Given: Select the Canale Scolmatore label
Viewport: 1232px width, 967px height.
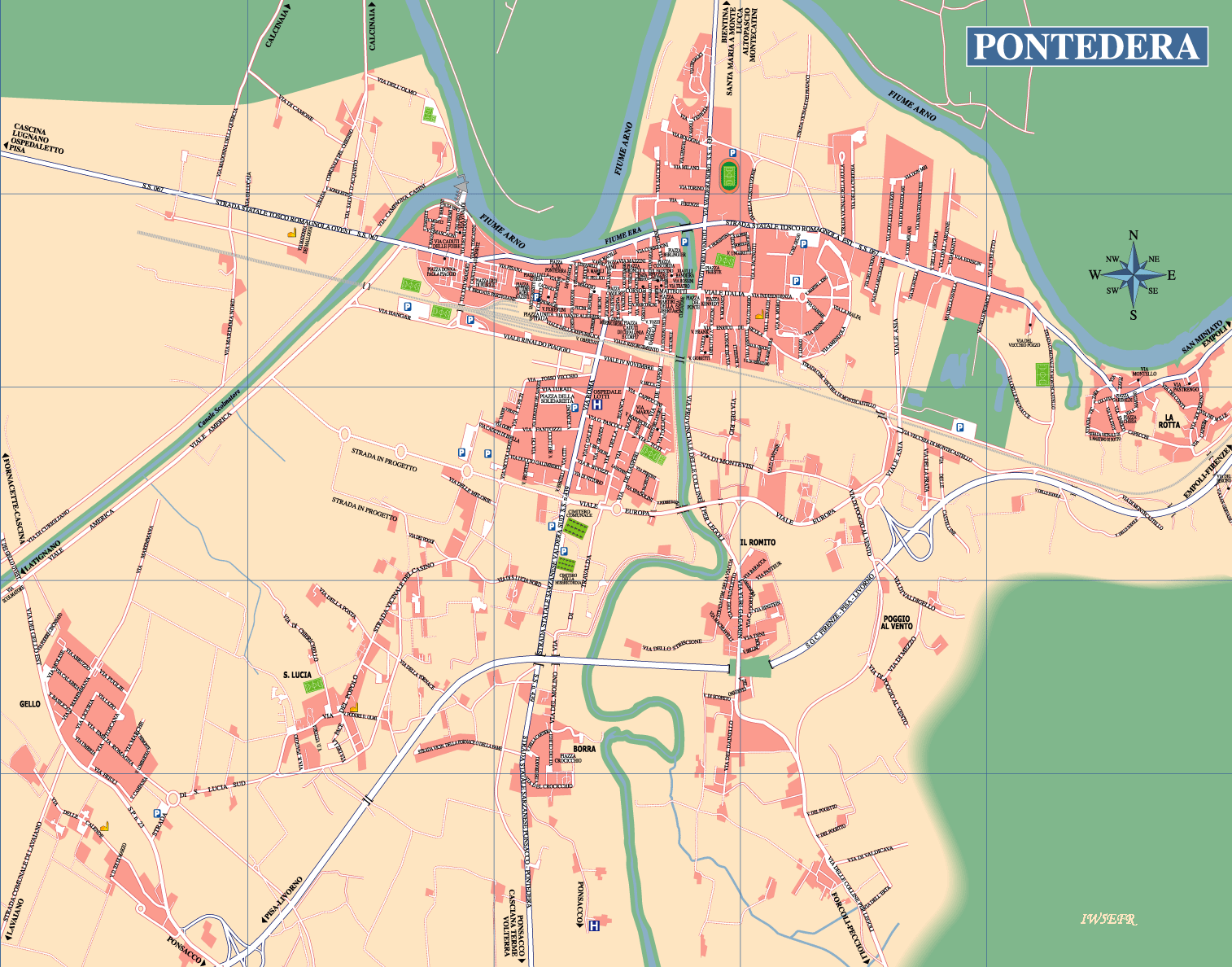Looking at the screenshot, I should (x=220, y=409).
